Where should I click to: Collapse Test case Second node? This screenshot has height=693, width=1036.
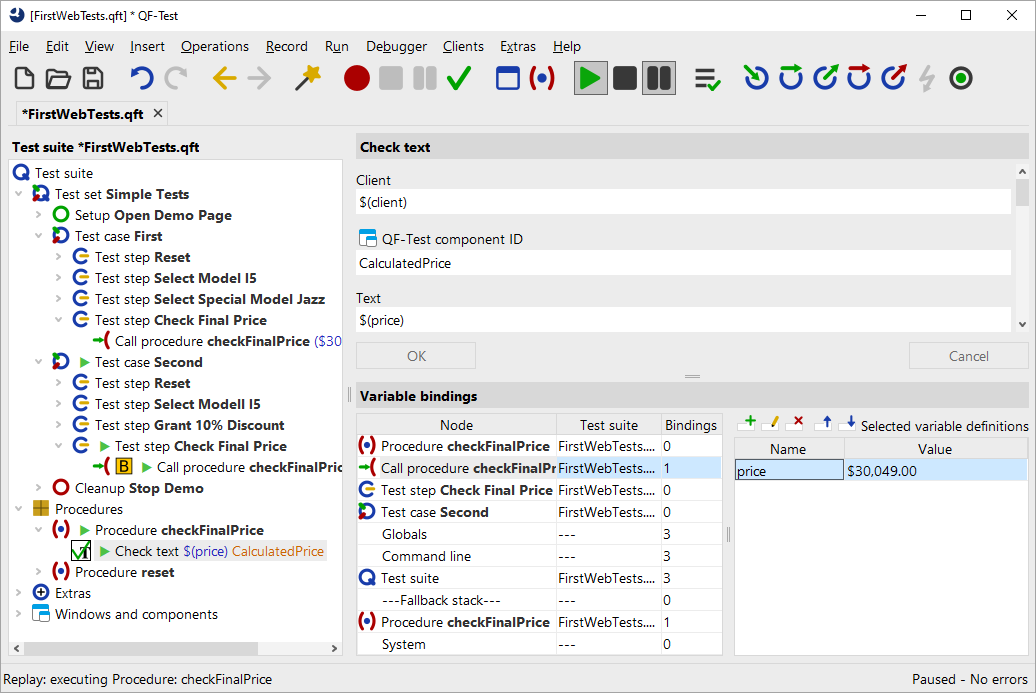coord(38,362)
